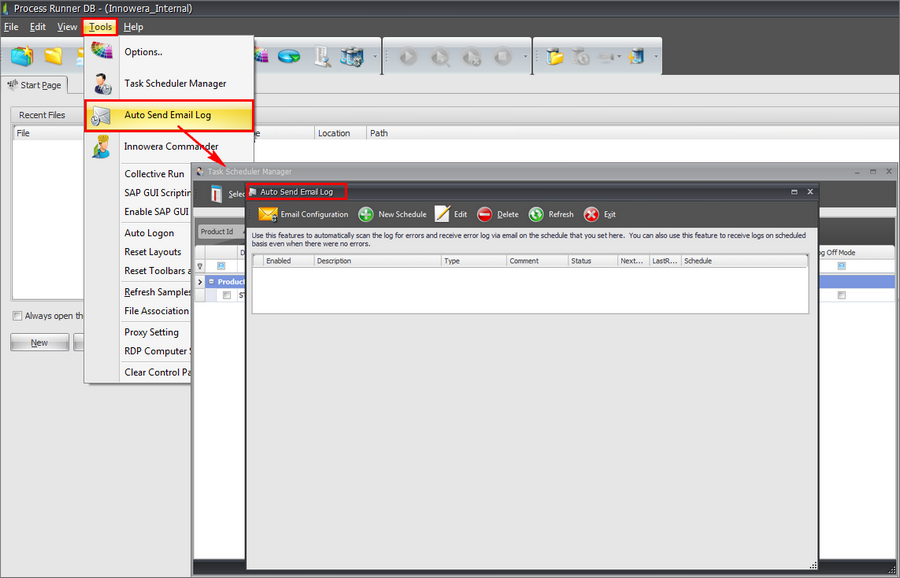
Task: Open the dropdown arrow at the last toolbar's end
Action: (656, 56)
